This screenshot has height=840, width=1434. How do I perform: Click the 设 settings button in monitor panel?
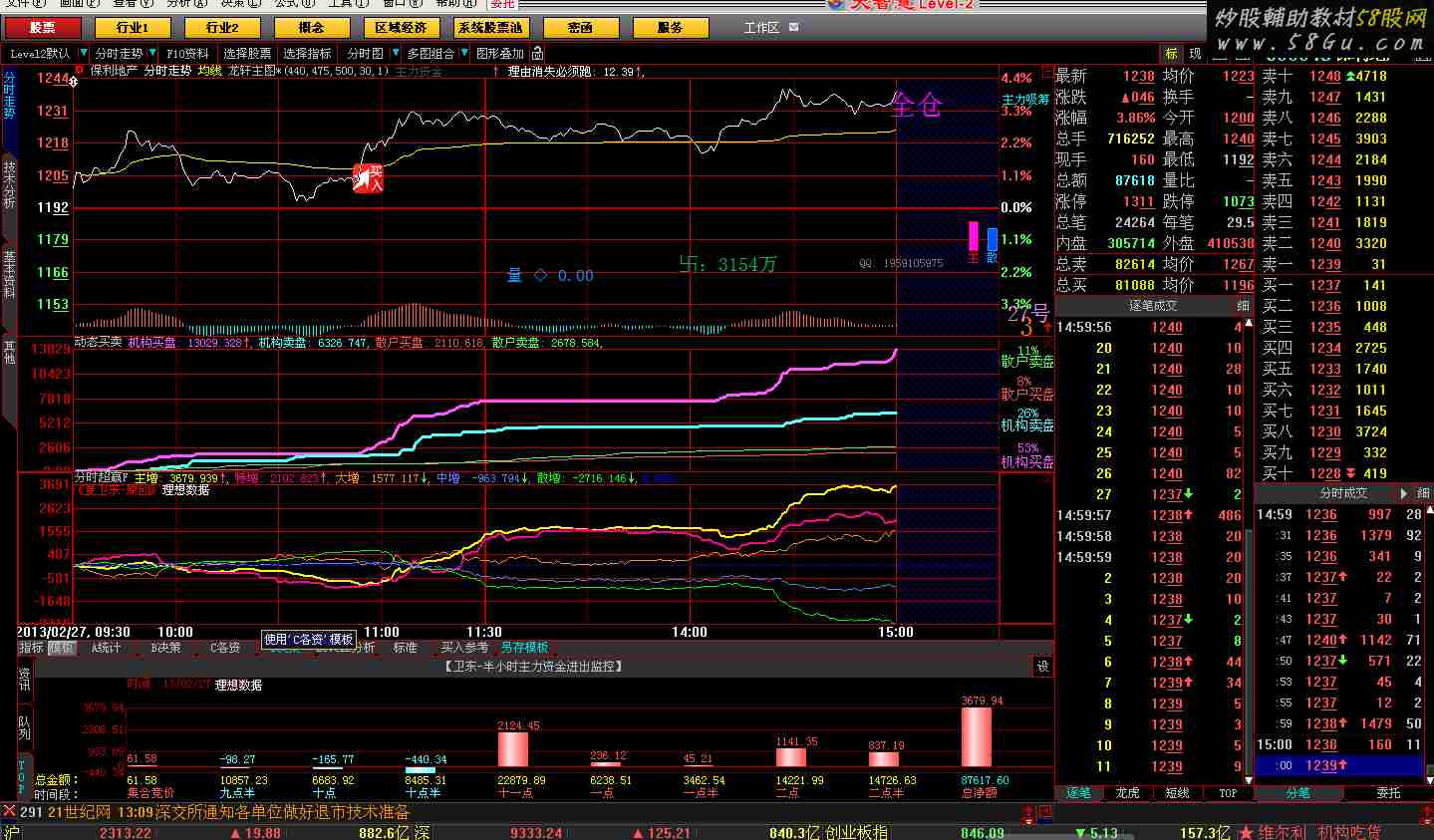(1042, 667)
